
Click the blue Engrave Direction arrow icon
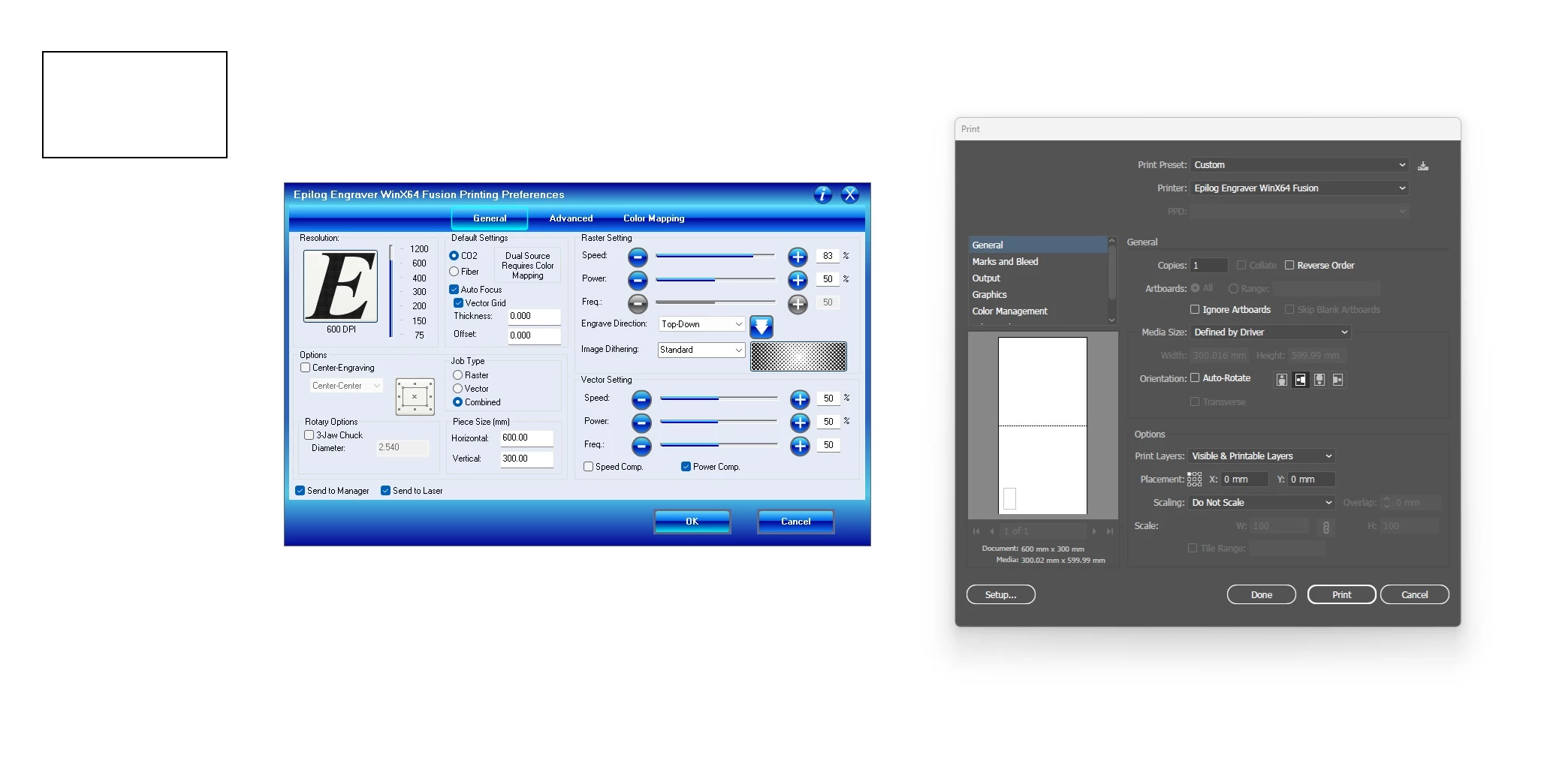click(761, 326)
